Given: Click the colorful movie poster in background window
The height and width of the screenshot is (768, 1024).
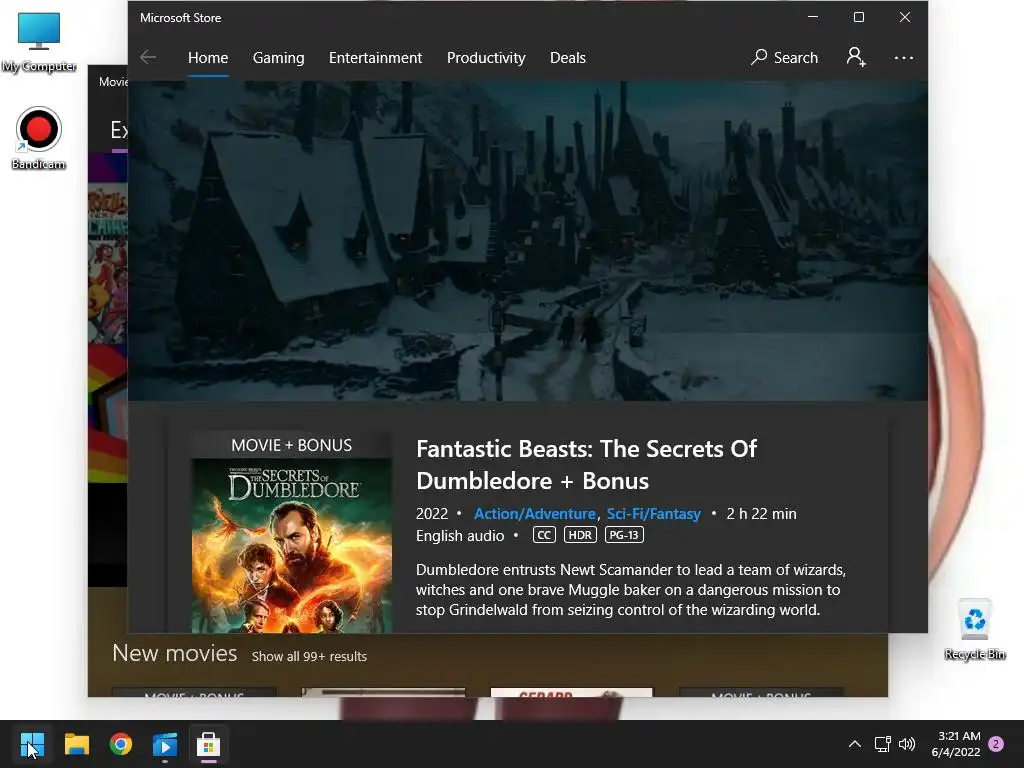Looking at the screenshot, I should coord(108,264).
